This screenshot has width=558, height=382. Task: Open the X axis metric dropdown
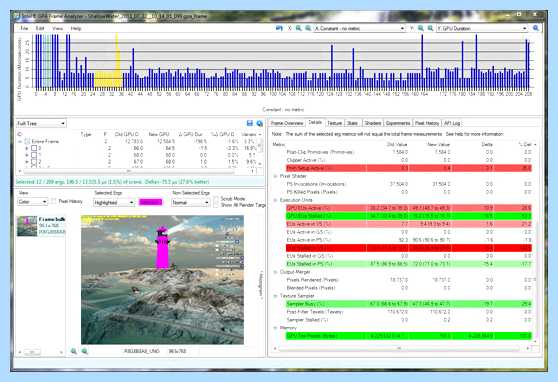(x=360, y=28)
